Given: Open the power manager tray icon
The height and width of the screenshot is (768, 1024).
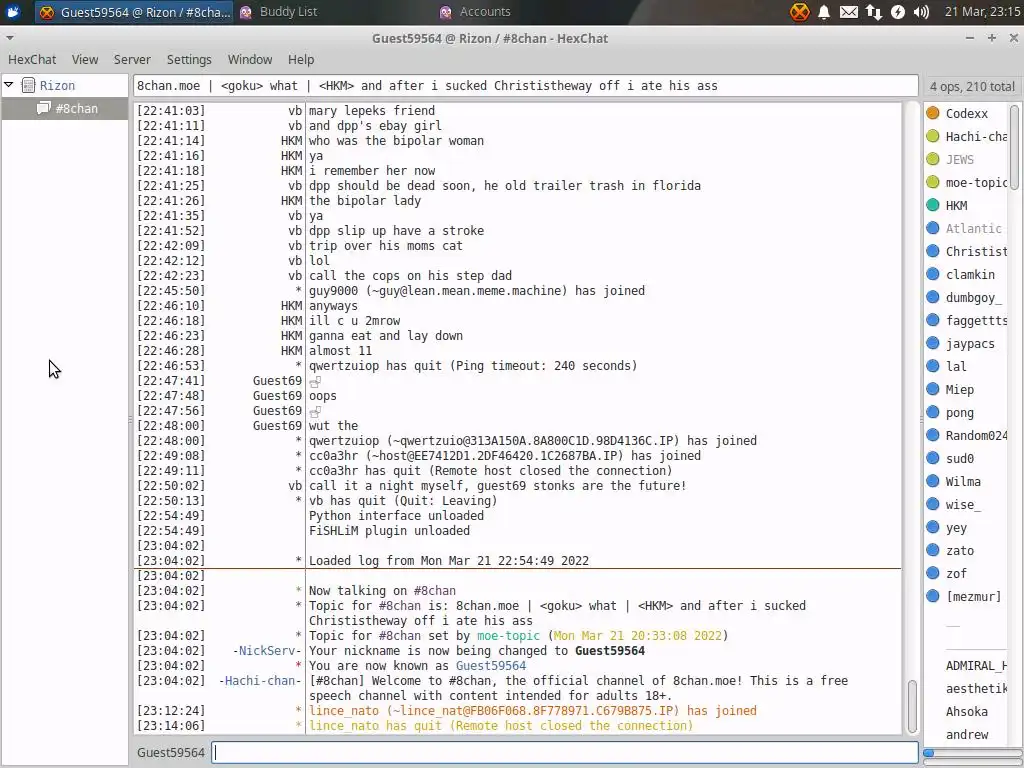Looking at the screenshot, I should coord(898,12).
